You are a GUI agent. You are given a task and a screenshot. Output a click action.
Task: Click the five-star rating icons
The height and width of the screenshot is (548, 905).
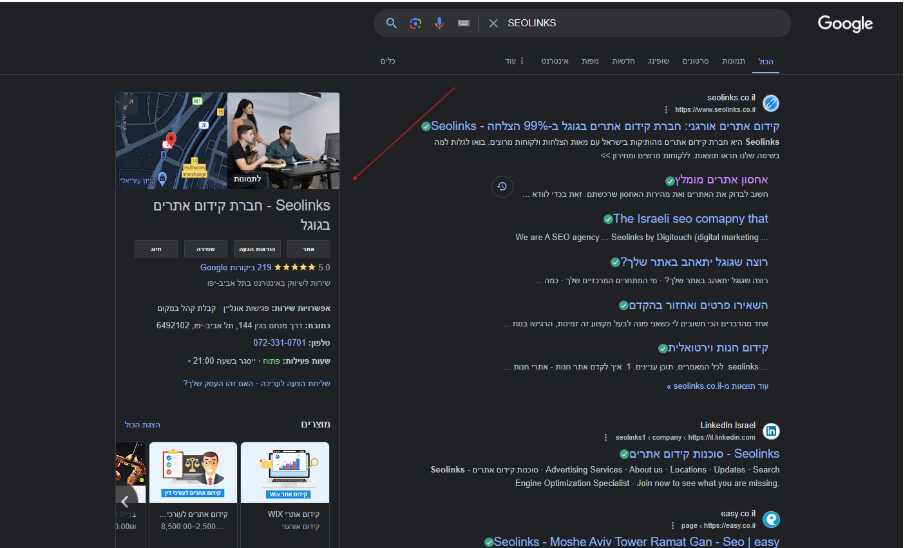(x=295, y=267)
